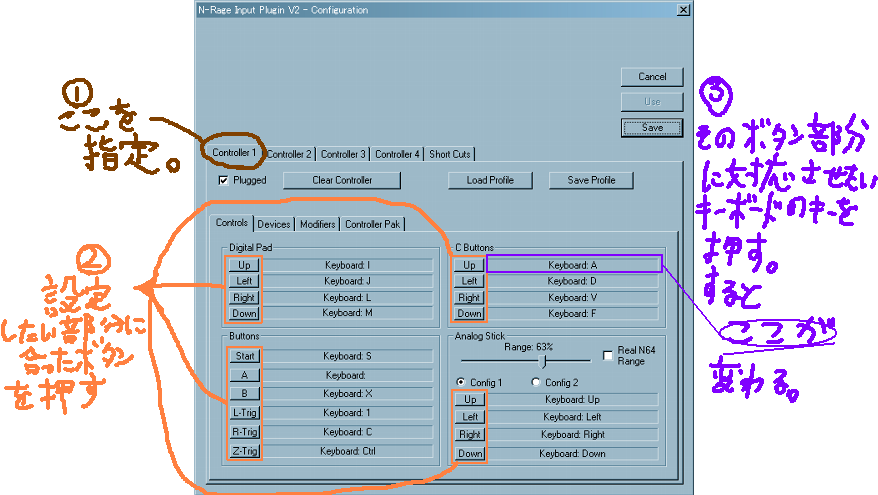Assign Analog Stick Down mapping
Screen dimensions: 878x495
470,454
